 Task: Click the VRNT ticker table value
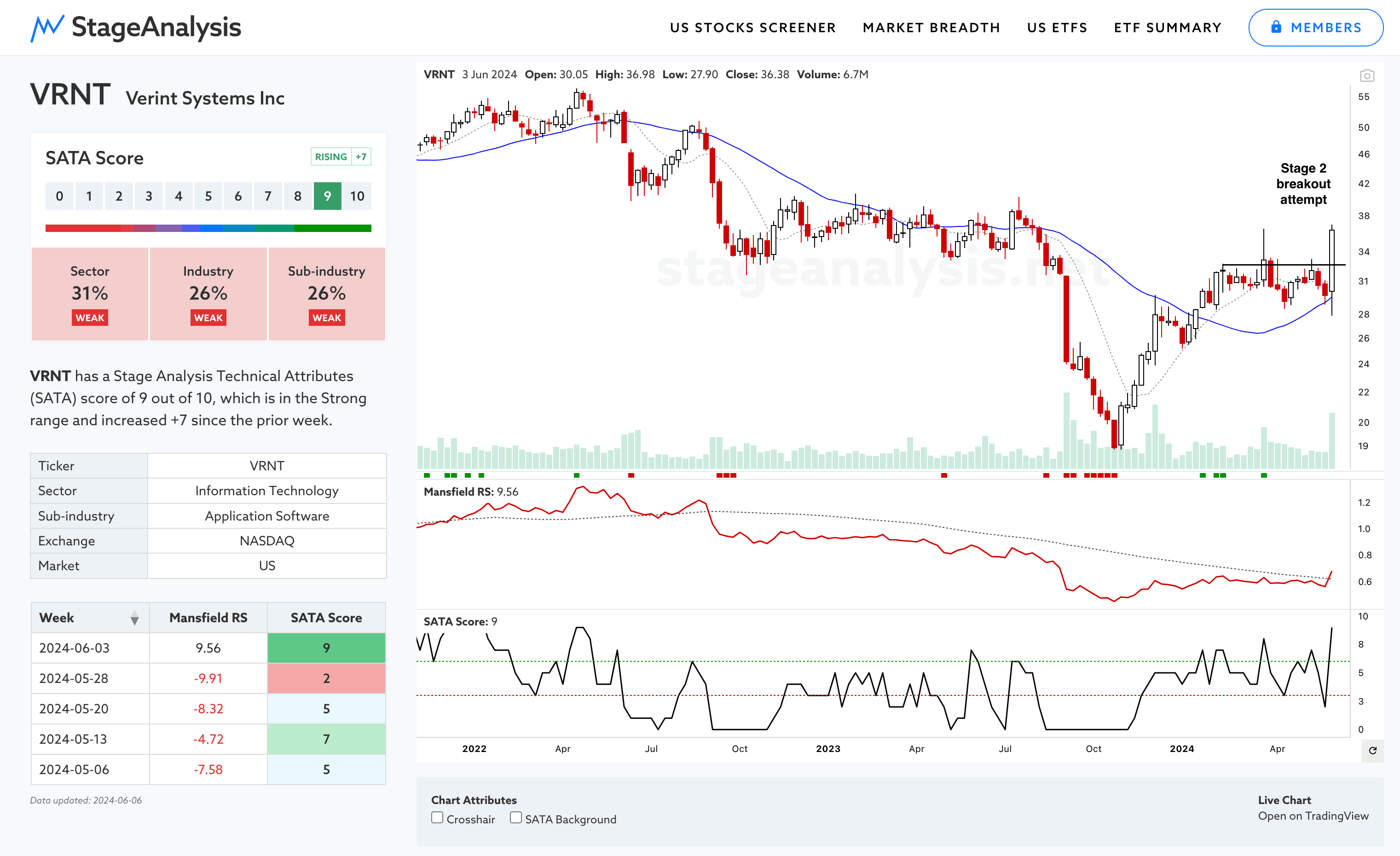click(266, 466)
